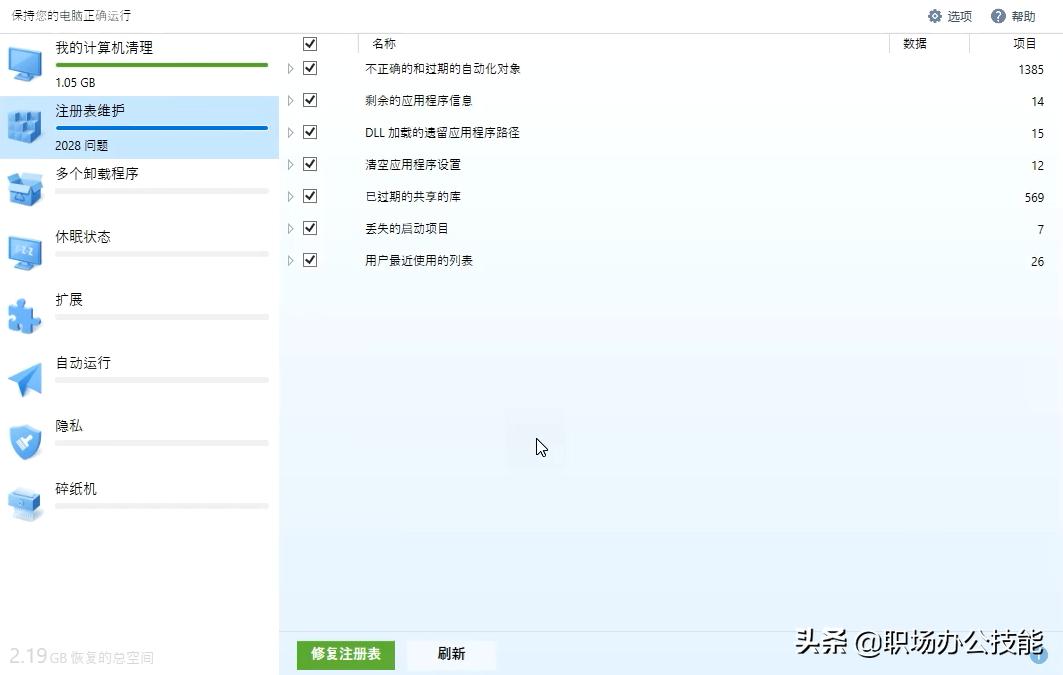Click the 修复注册表 button

344,655
